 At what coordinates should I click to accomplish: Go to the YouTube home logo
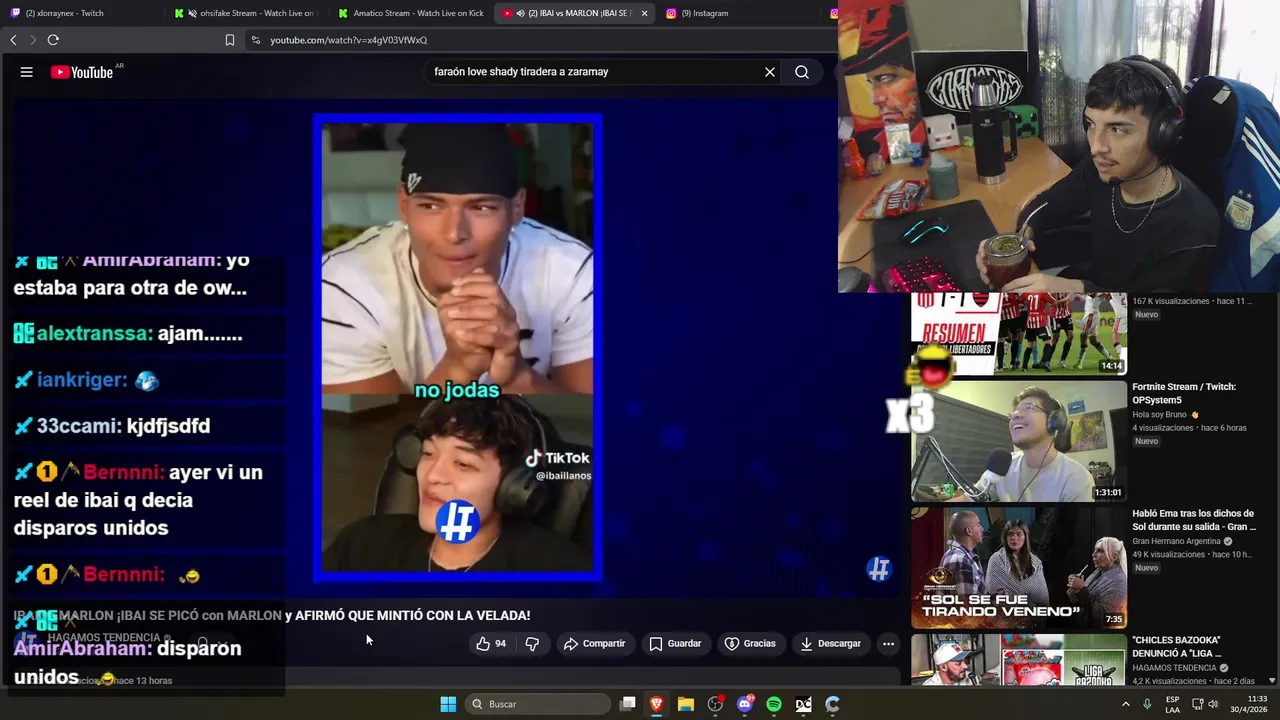coord(82,72)
